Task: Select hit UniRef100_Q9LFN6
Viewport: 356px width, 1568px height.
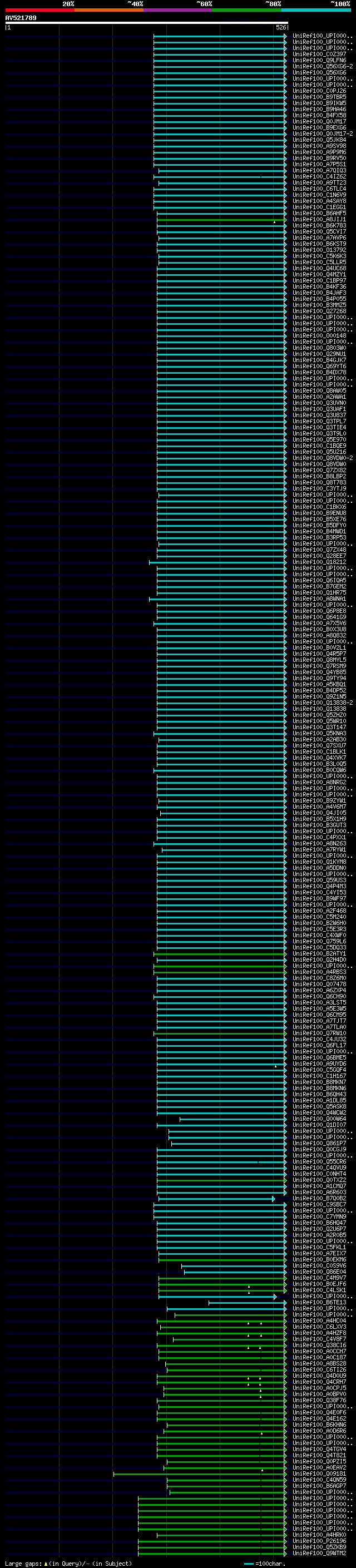Action: [x=319, y=60]
